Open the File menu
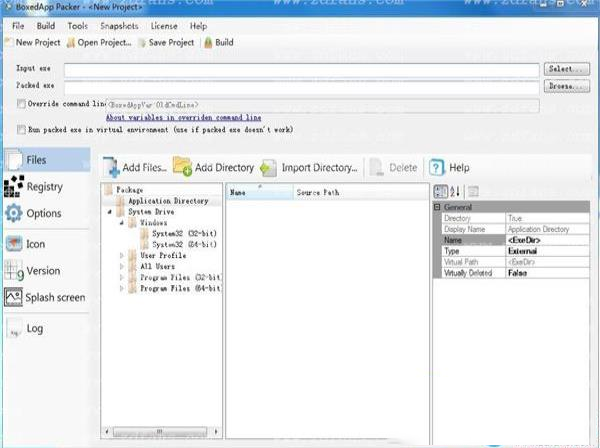 pos(18,26)
